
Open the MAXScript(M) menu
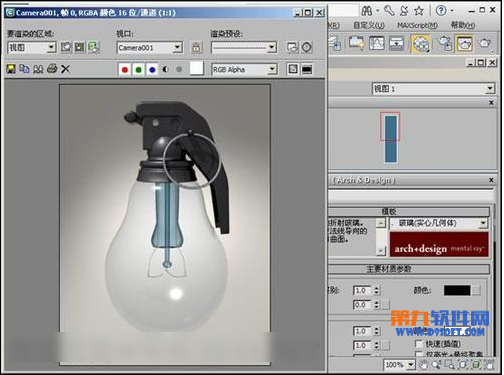click(x=417, y=25)
